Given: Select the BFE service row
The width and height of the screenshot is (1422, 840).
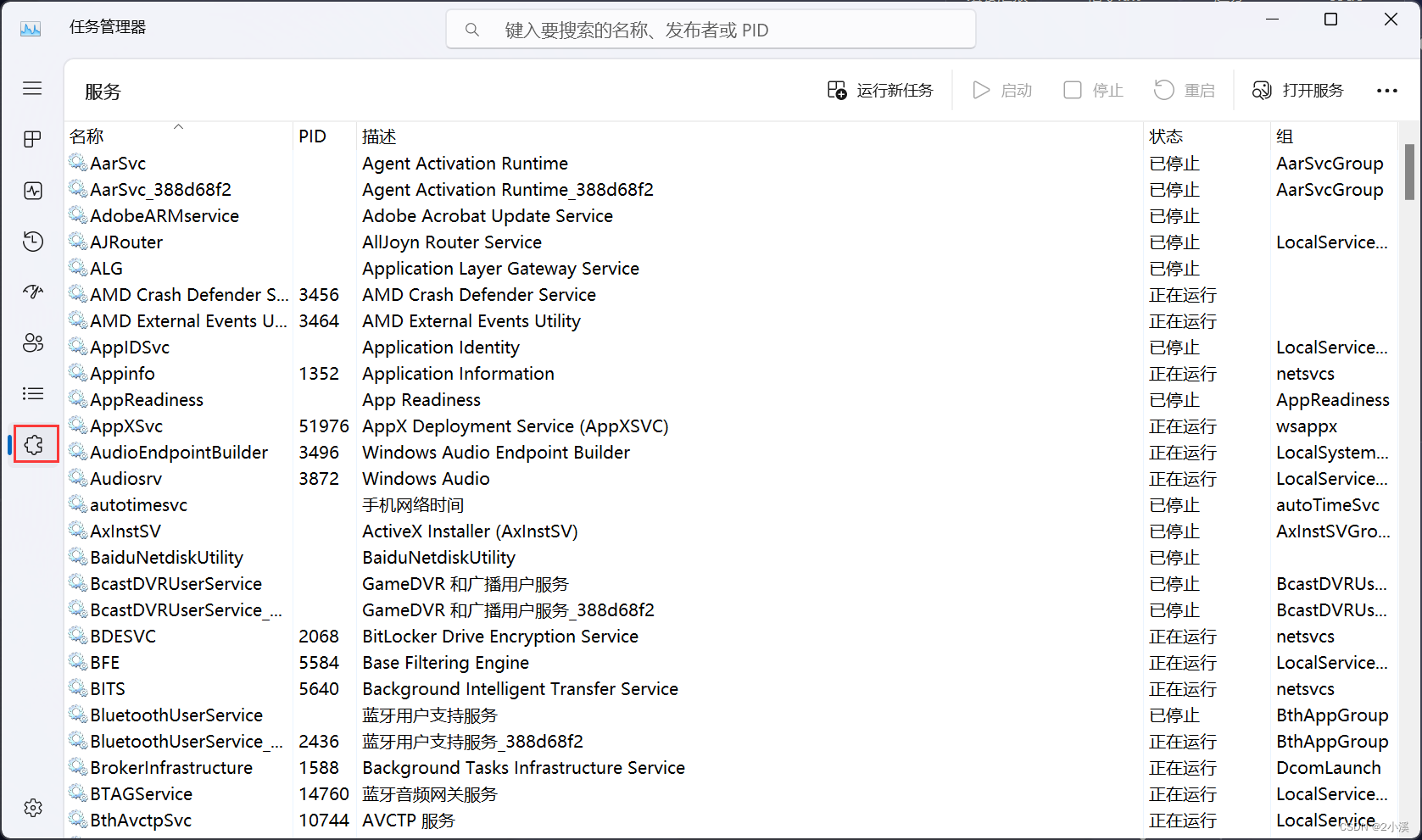Looking at the screenshot, I should (x=732, y=663).
